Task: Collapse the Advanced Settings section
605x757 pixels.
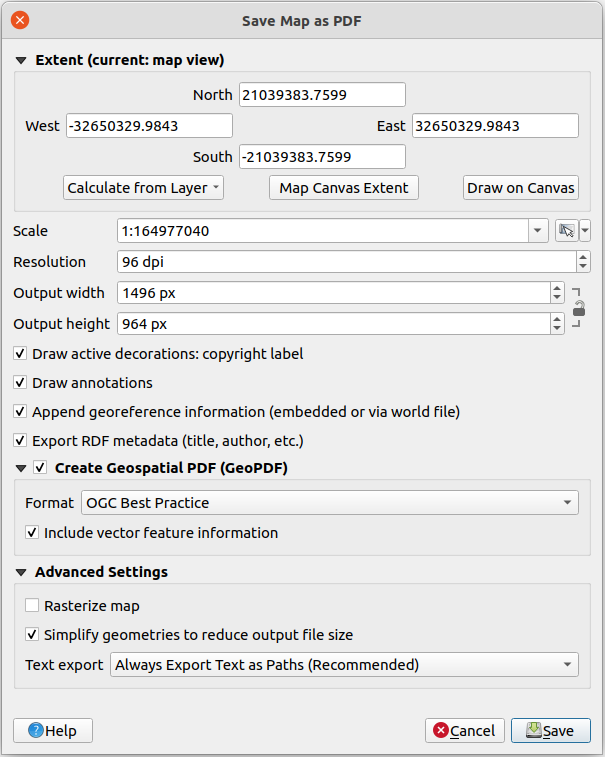Action: [21, 573]
